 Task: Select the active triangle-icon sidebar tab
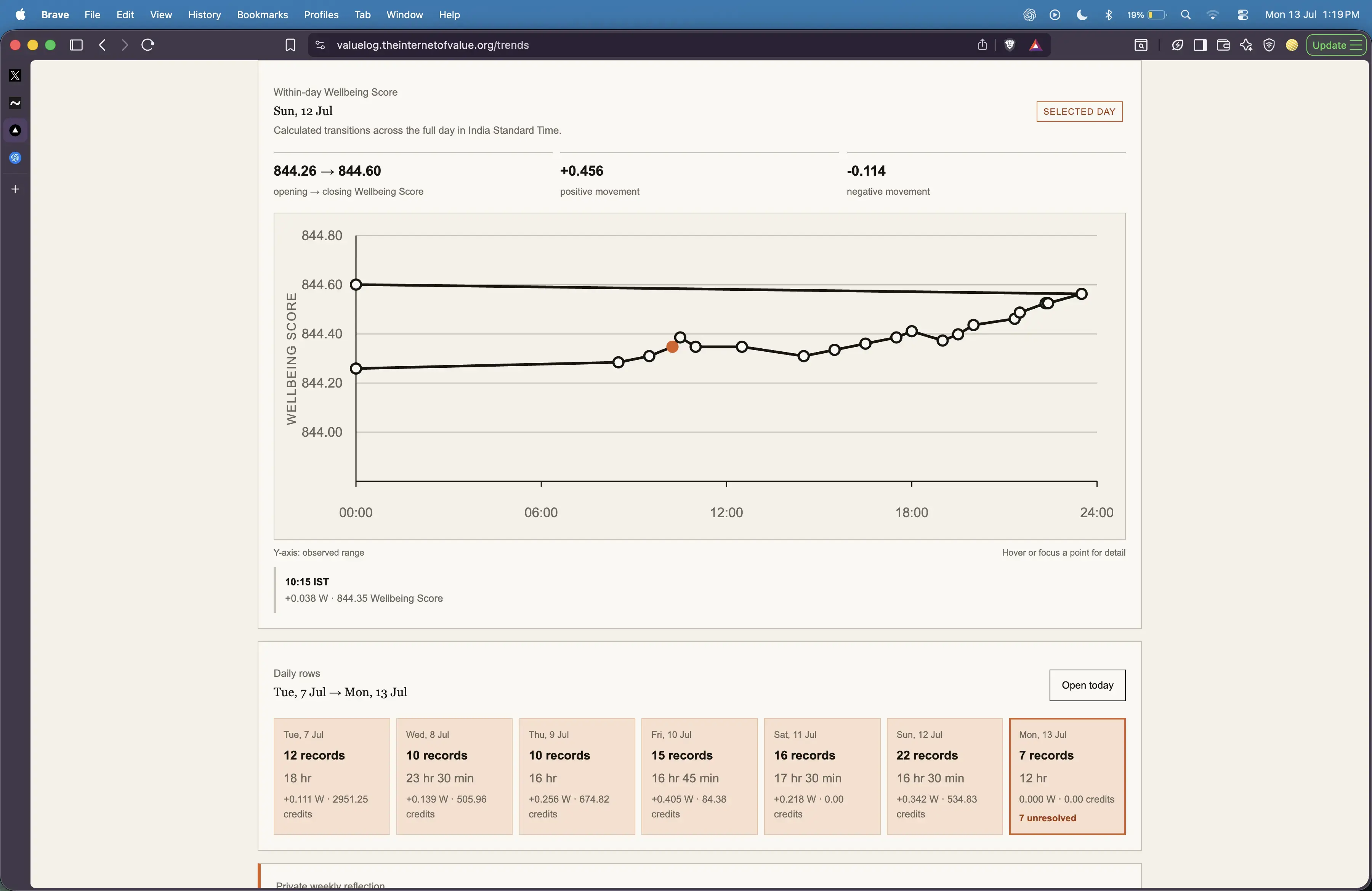point(16,131)
